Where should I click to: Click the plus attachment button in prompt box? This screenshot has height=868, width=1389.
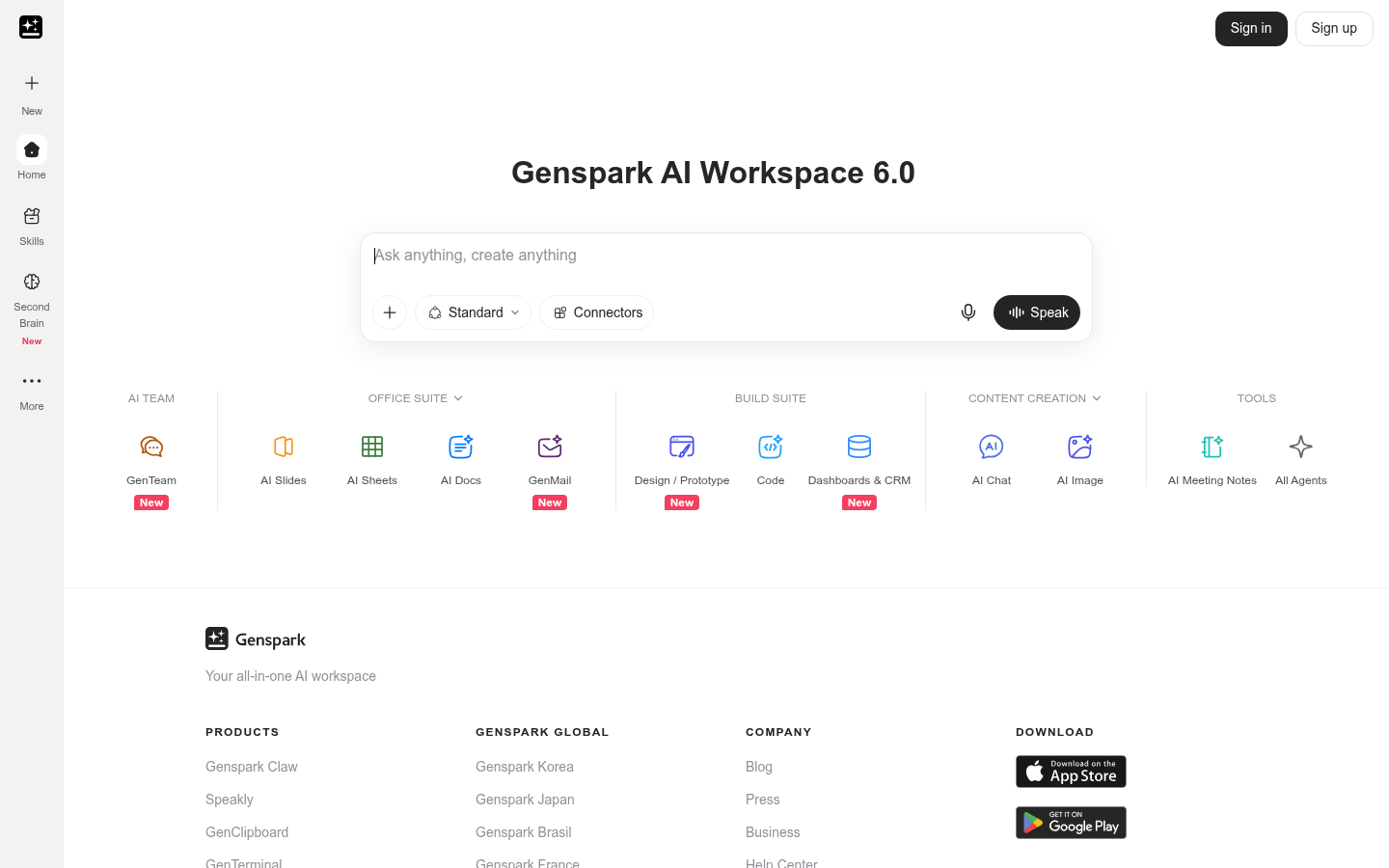[390, 312]
